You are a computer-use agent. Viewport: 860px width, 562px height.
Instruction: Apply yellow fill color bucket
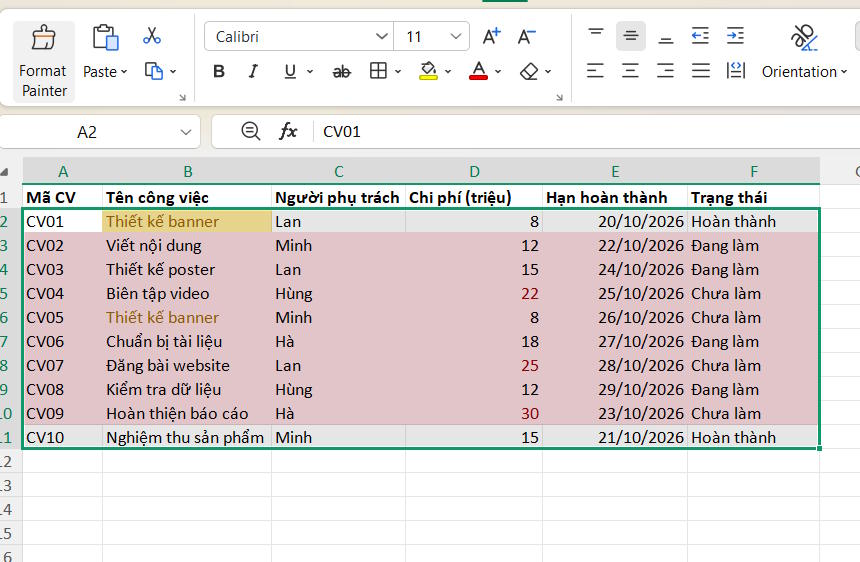428,71
